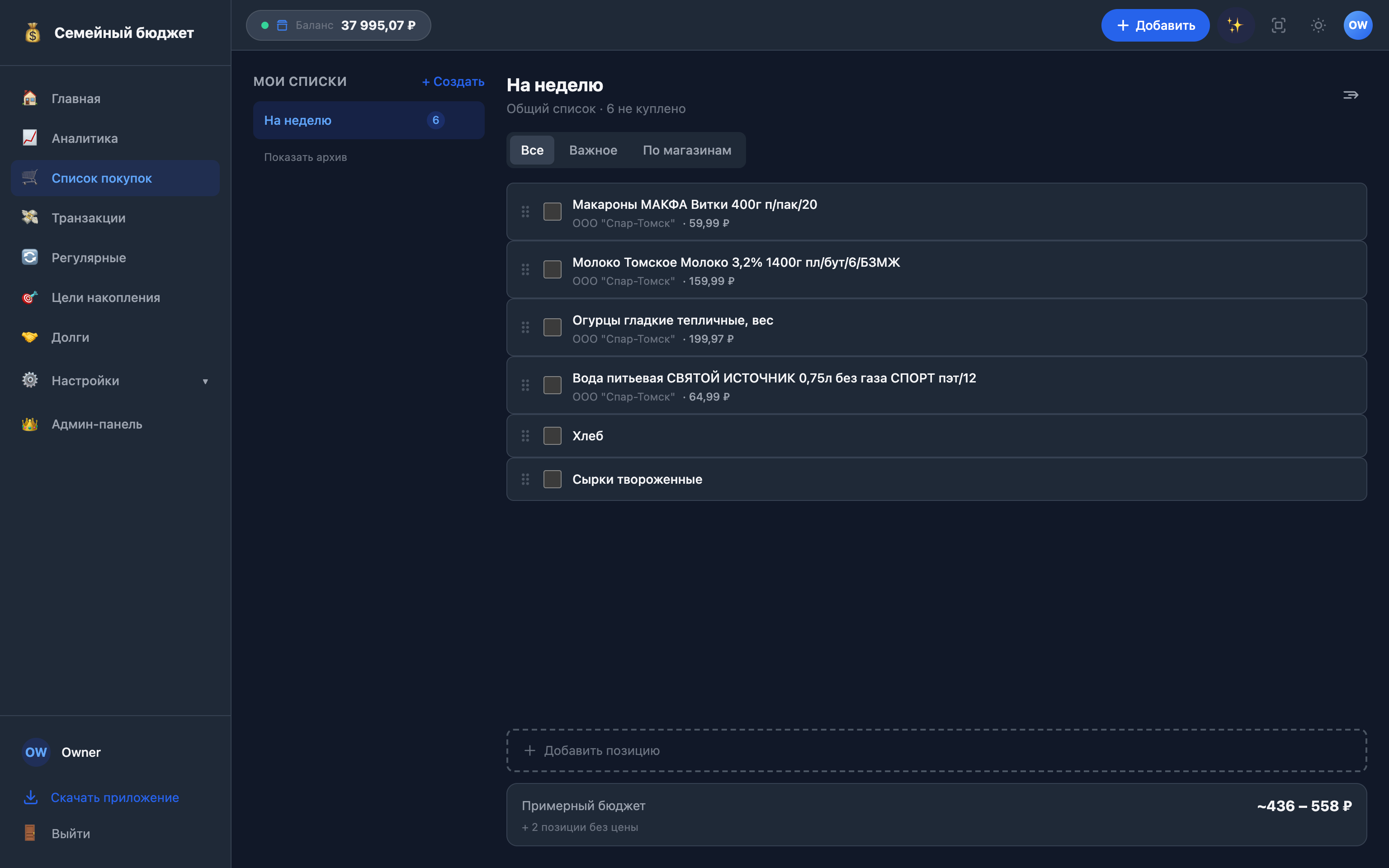Switch to the По магазинам tab
The height and width of the screenshot is (868, 1389).
click(x=687, y=150)
